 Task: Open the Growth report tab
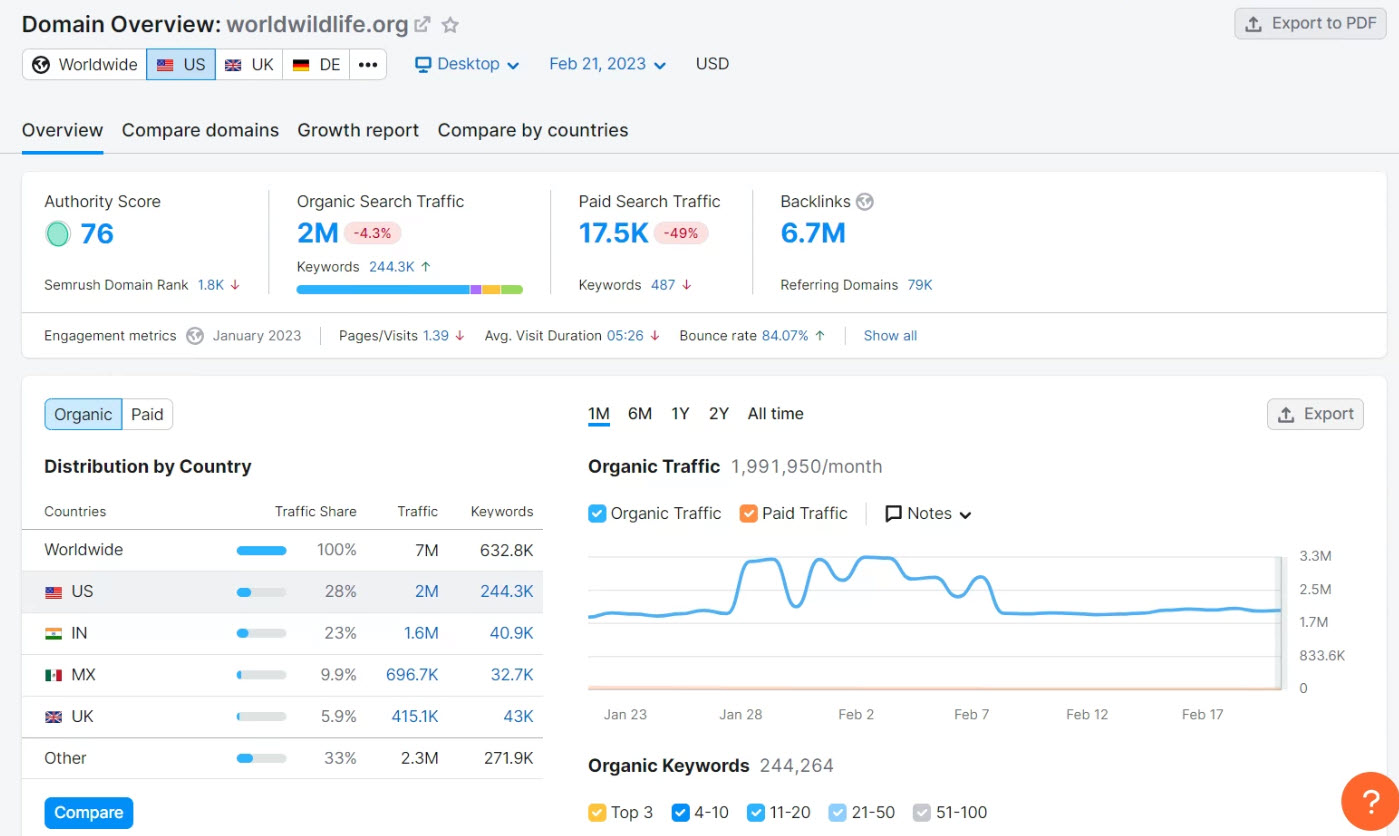coord(358,130)
